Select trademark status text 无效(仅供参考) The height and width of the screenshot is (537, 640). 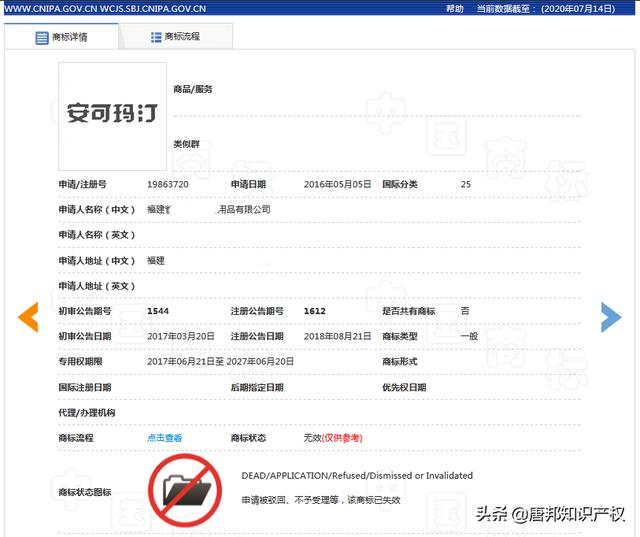[333, 438]
